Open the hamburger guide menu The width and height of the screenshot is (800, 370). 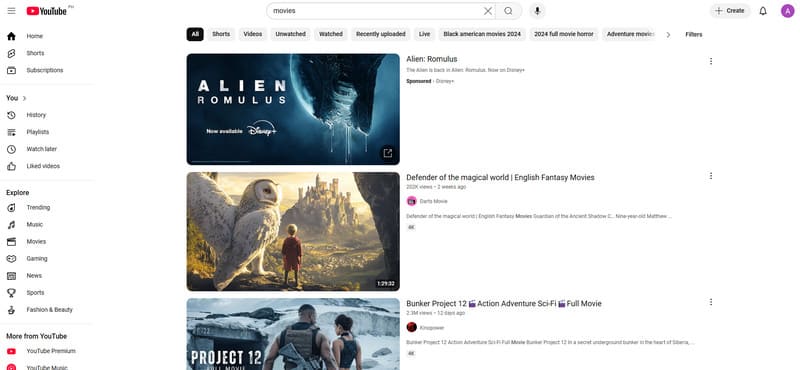[11, 11]
